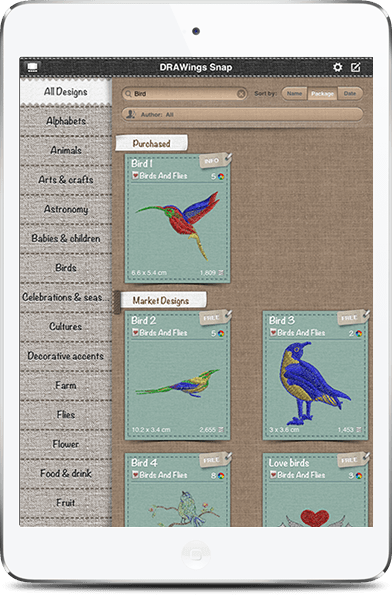Tap the Bird 3 card title
Viewport: 392px width, 600px height.
pyautogui.click(x=282, y=320)
